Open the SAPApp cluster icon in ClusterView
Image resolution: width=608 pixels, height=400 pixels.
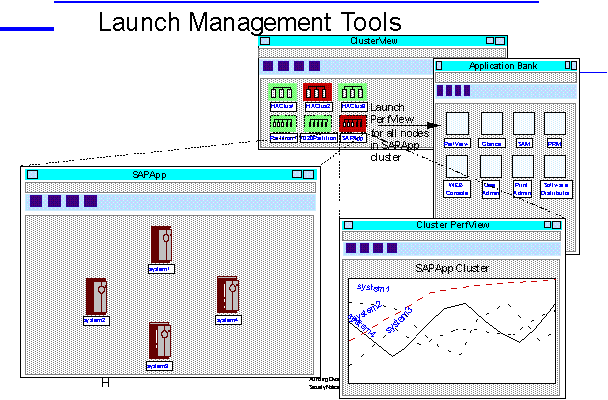pyautogui.click(x=351, y=124)
